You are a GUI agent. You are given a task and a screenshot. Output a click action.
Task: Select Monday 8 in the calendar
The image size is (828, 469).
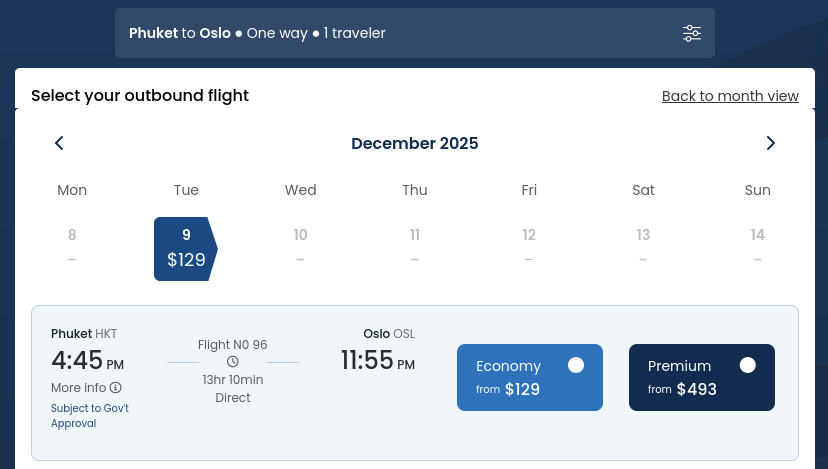[72, 246]
